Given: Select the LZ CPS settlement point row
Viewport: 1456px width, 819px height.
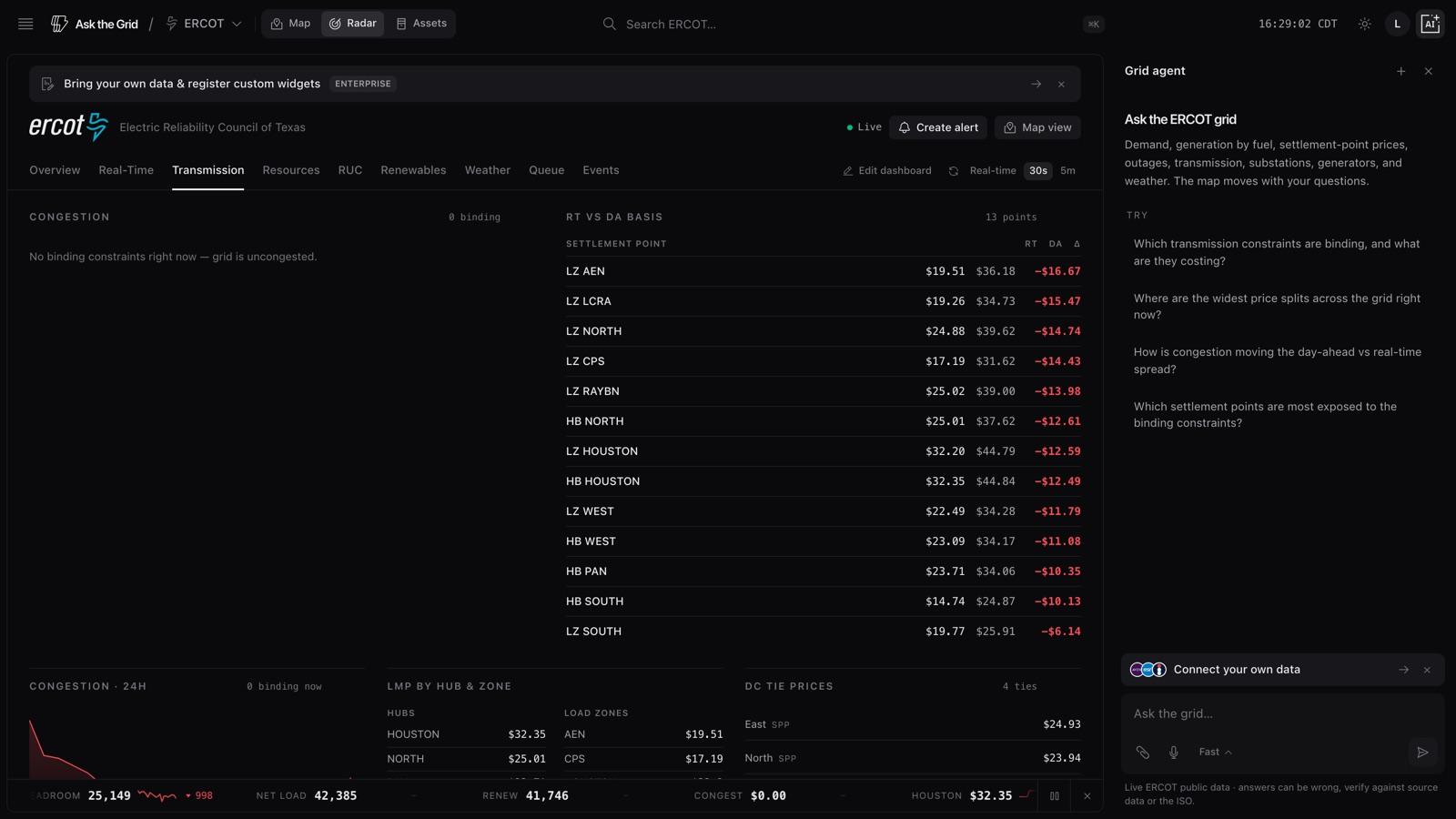Looking at the screenshot, I should pos(824,361).
